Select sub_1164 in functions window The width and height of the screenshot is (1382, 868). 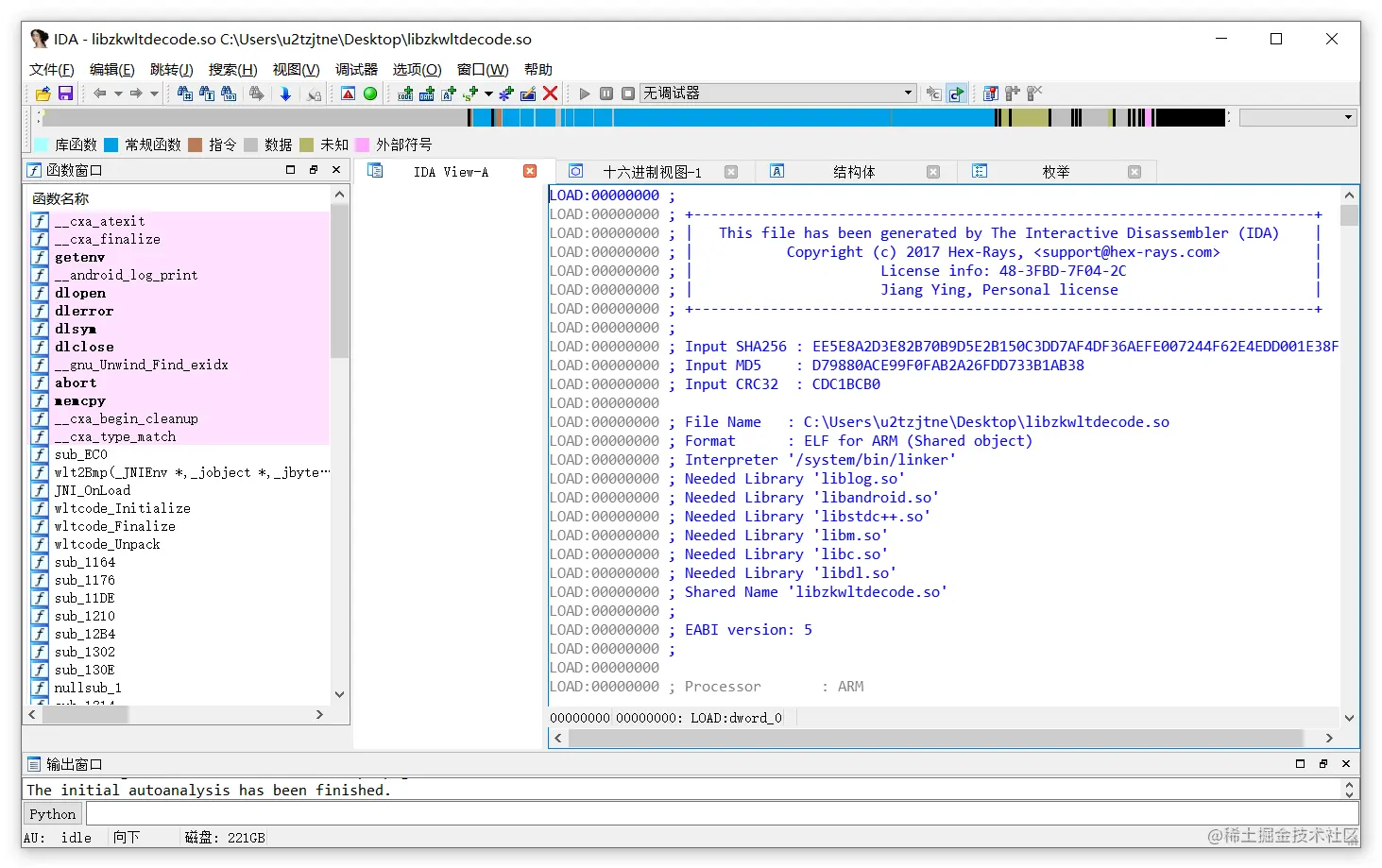point(84,562)
